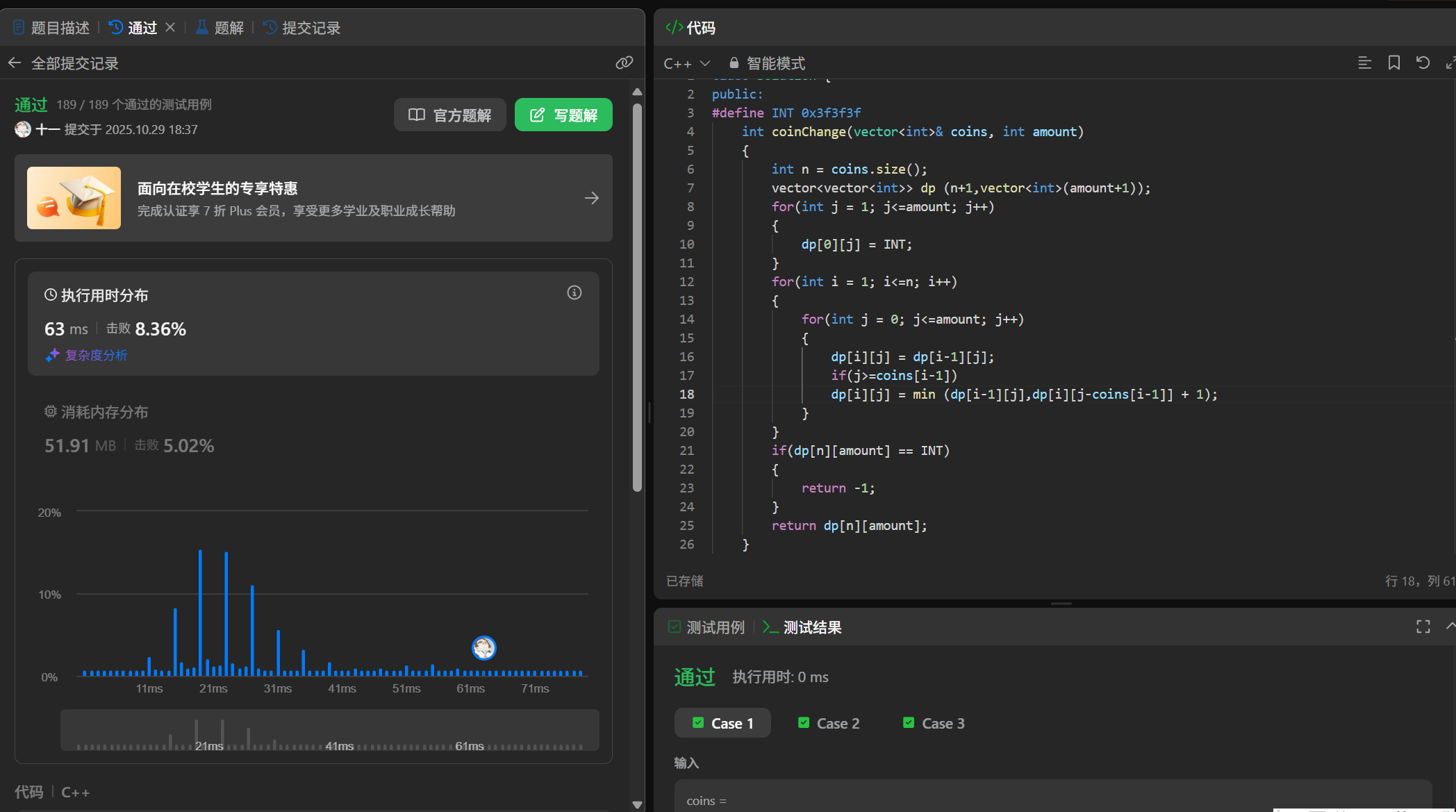Click the back arrow to all submissions

click(x=15, y=63)
